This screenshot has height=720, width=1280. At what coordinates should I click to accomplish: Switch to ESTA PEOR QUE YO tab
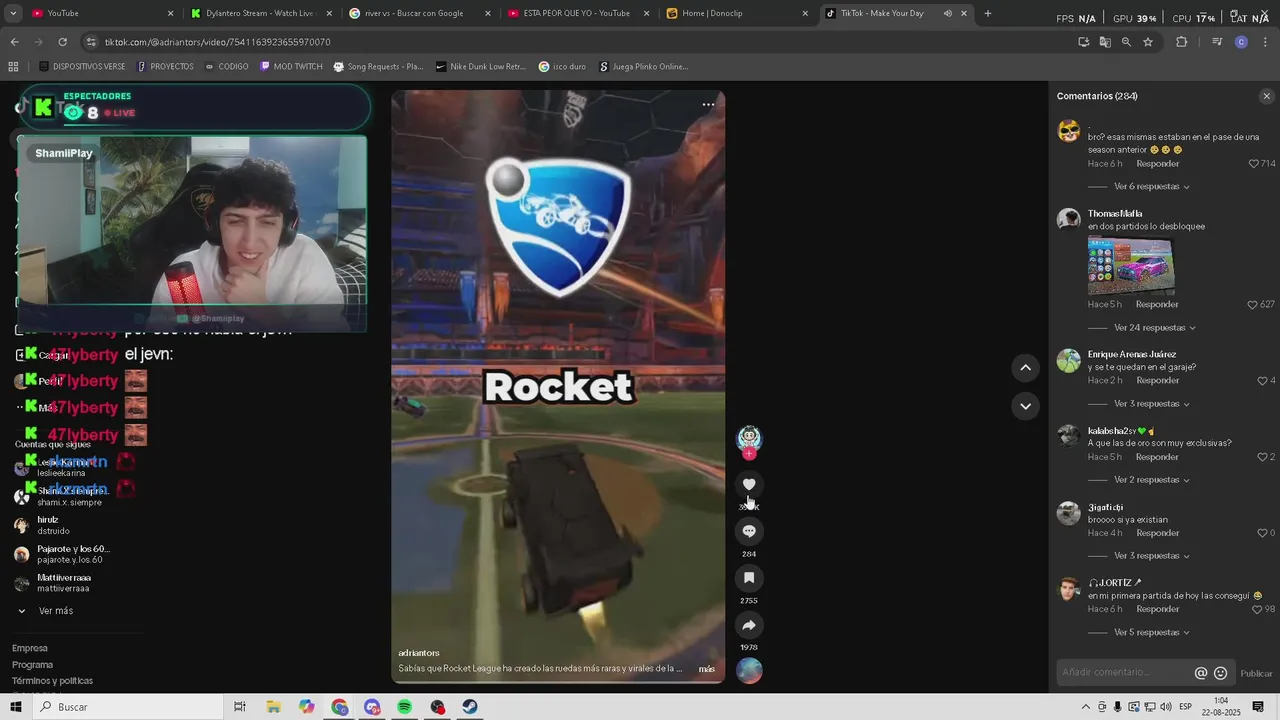click(578, 13)
